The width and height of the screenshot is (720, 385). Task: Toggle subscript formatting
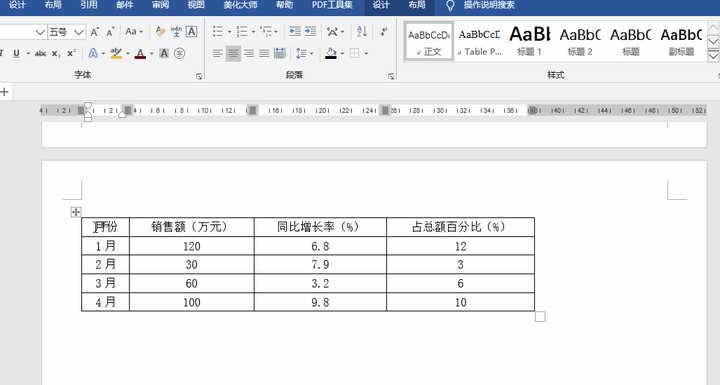(x=56, y=53)
